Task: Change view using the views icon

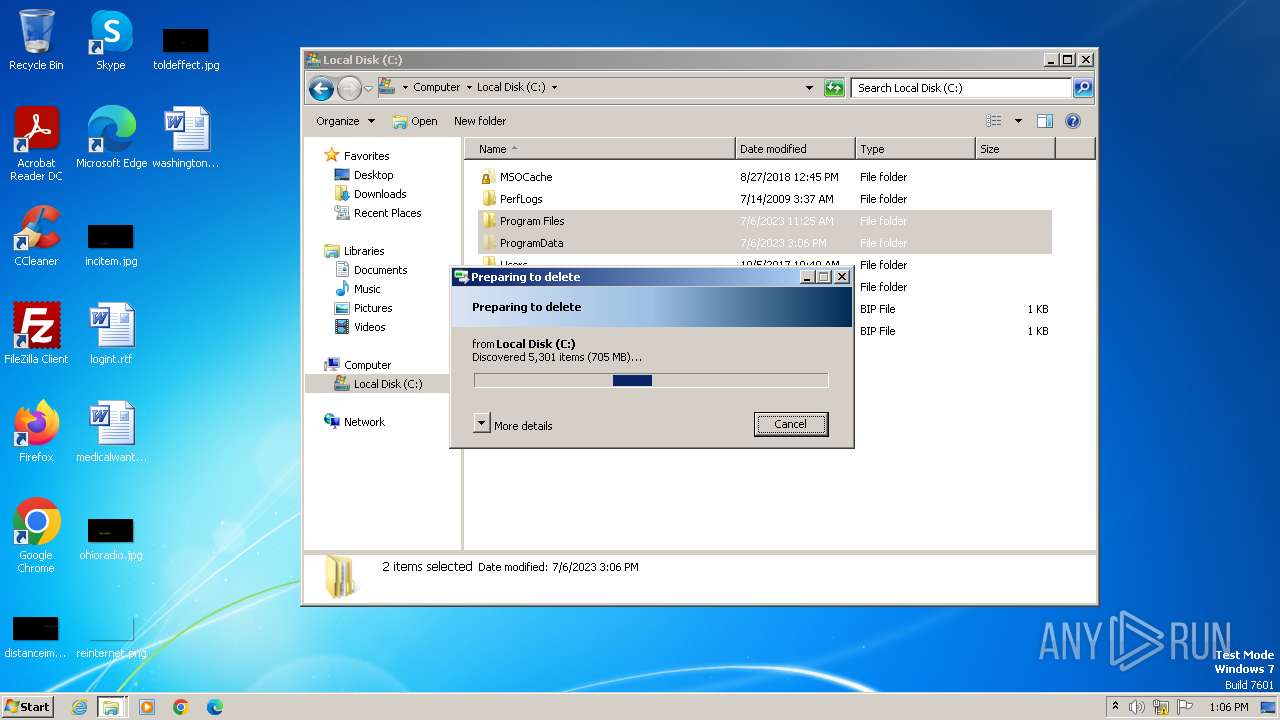Action: (994, 121)
